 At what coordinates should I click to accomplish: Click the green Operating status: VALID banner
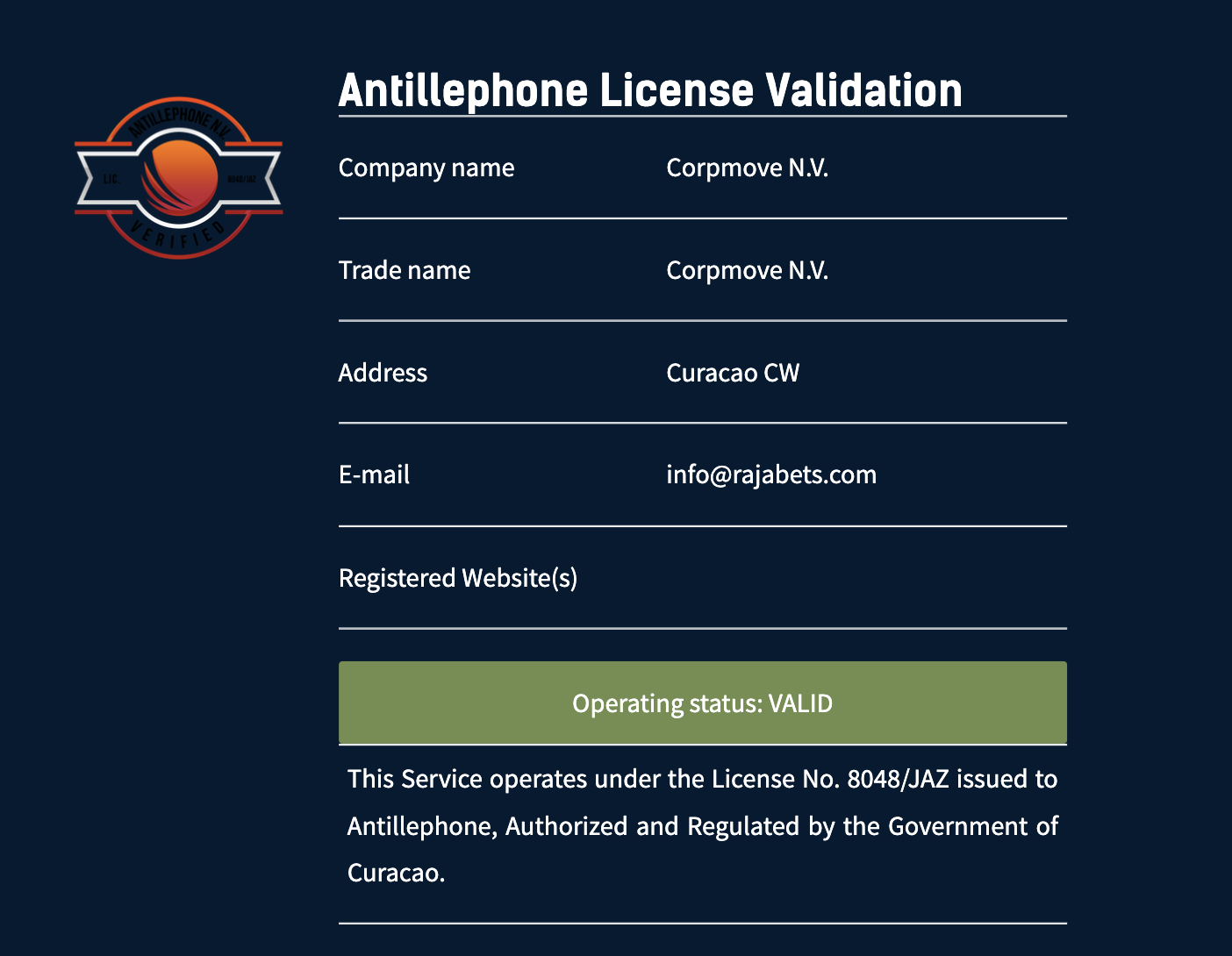(x=703, y=703)
